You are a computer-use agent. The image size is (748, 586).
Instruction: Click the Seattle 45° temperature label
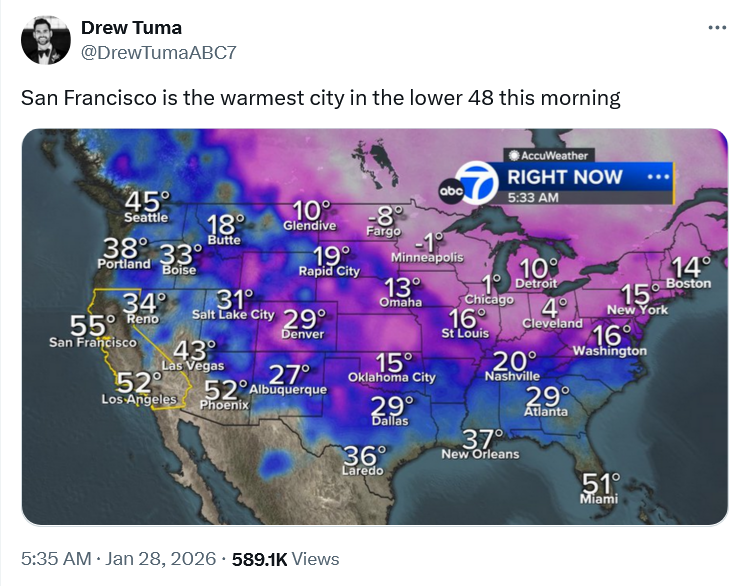pyautogui.click(x=147, y=205)
